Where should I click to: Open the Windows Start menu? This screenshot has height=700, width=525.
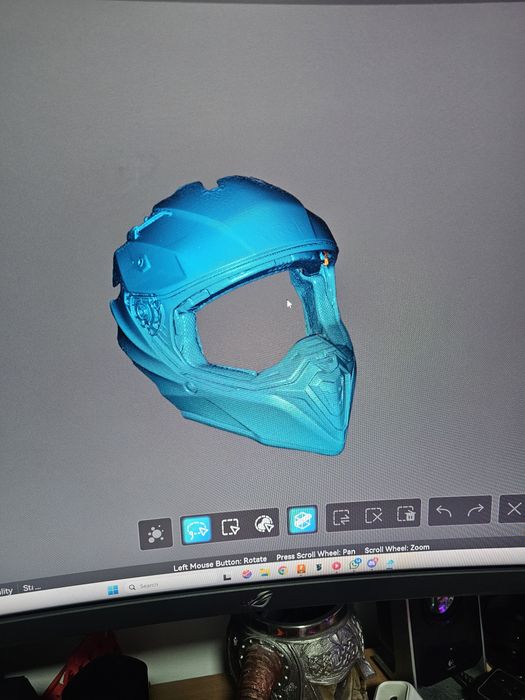coord(113,590)
